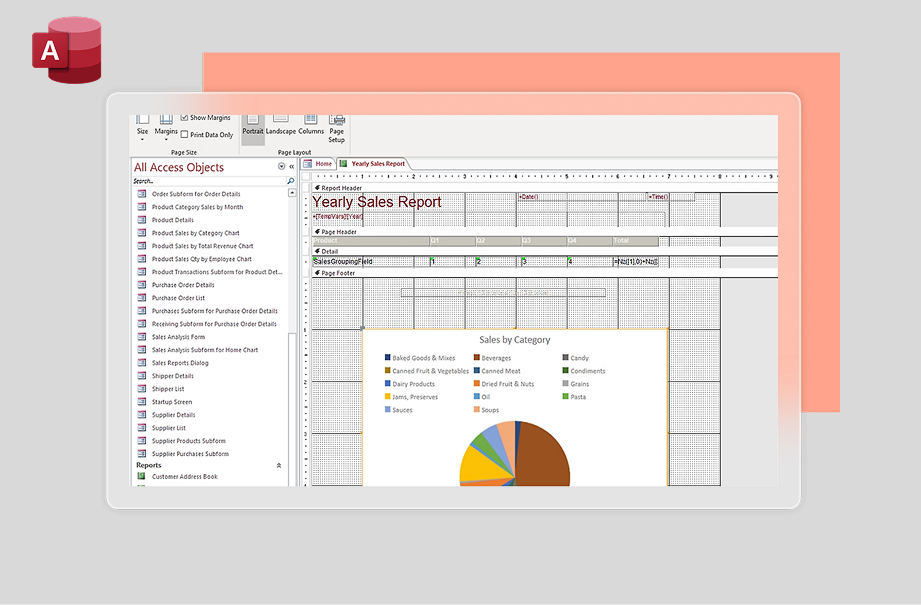
Task: Open the Page Setup dialog
Action: click(x=337, y=128)
